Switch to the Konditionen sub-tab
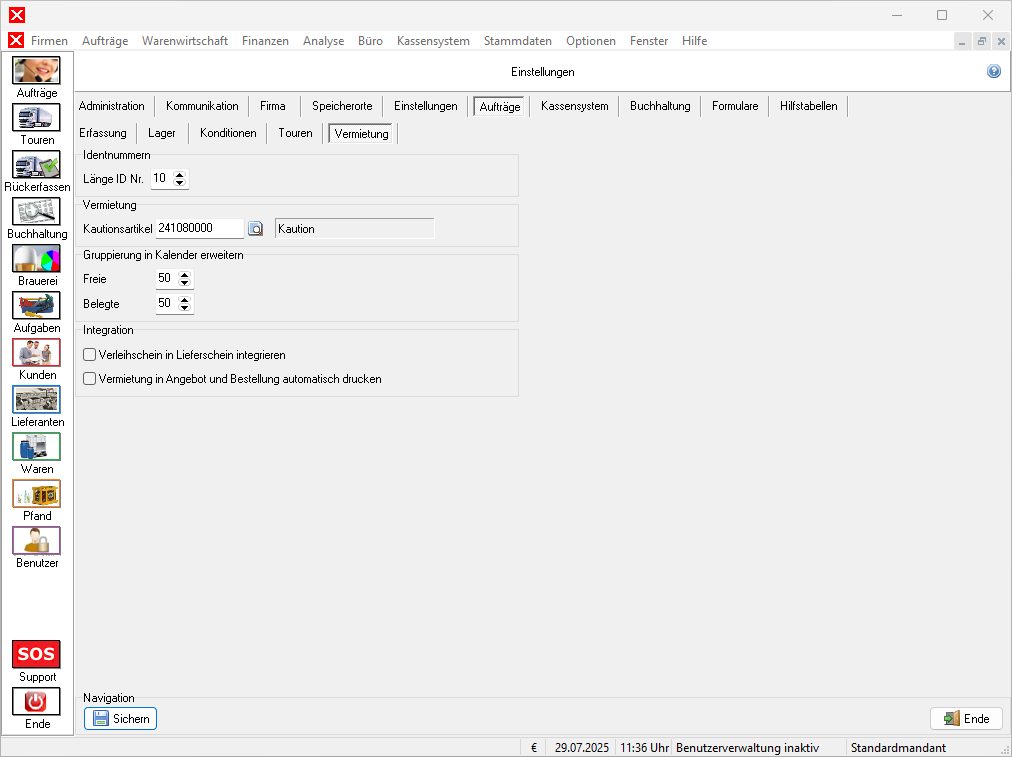 point(228,133)
